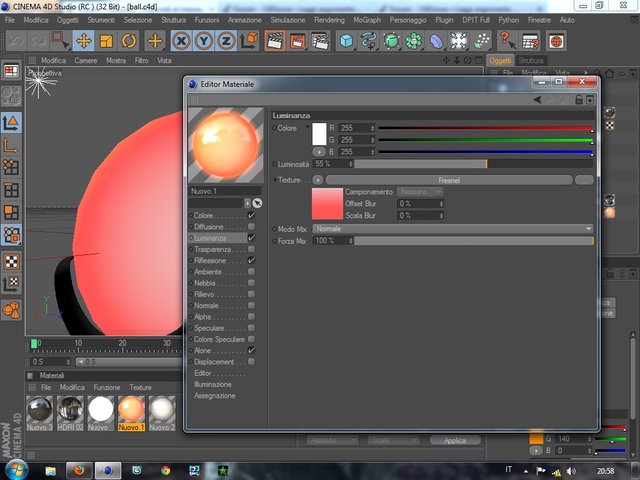Expand the Texture arrow button menu

click(x=318, y=180)
